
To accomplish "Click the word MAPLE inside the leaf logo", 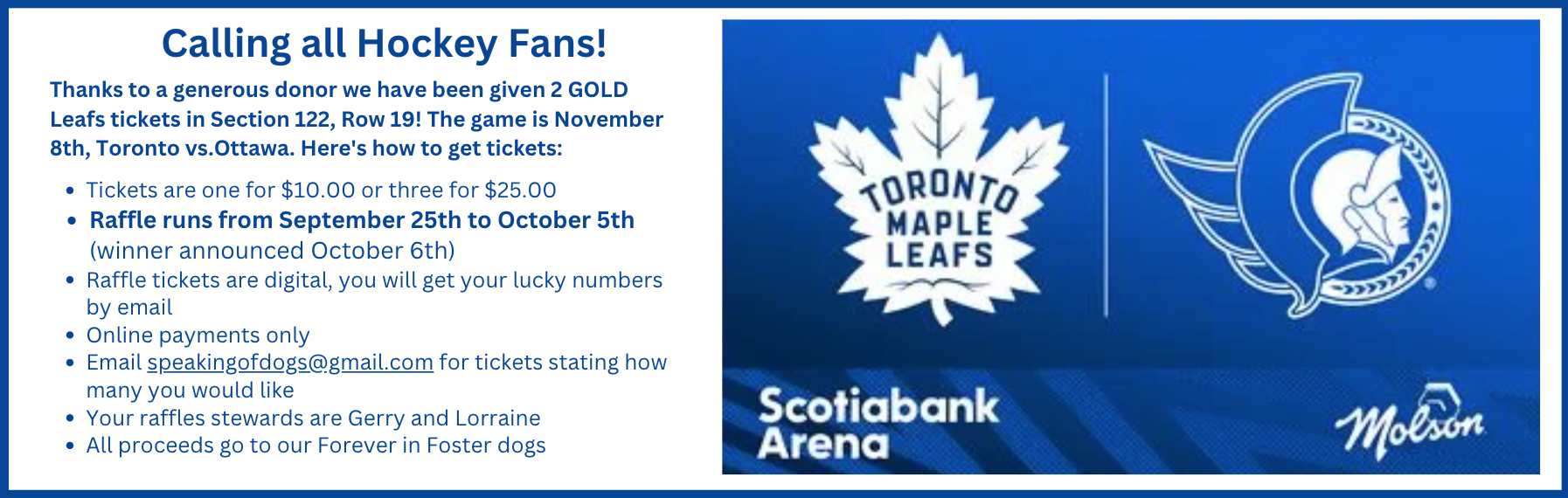I will [940, 223].
